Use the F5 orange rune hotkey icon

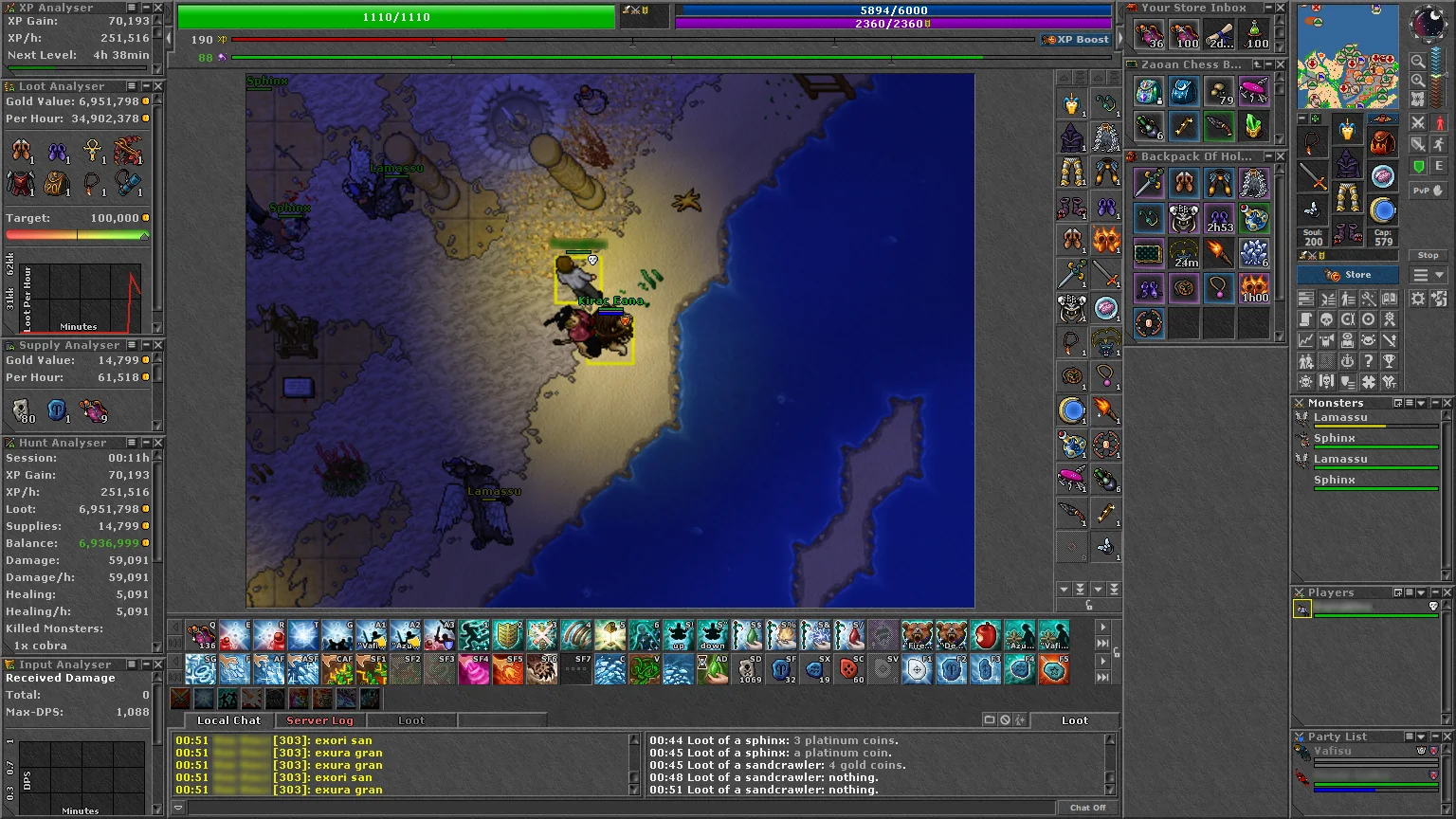coord(1054,669)
